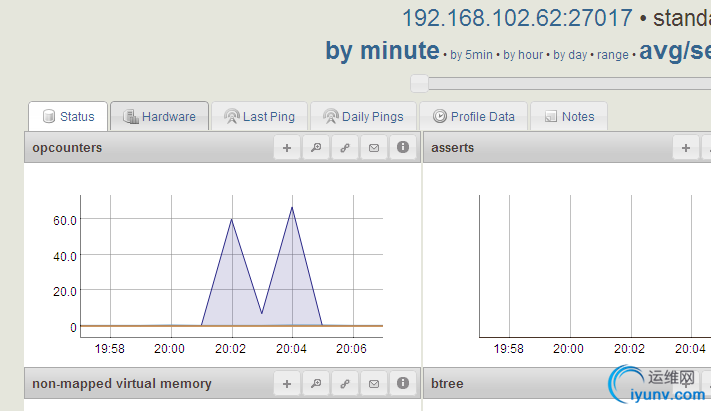Select by hour granularity

(x=523, y=55)
